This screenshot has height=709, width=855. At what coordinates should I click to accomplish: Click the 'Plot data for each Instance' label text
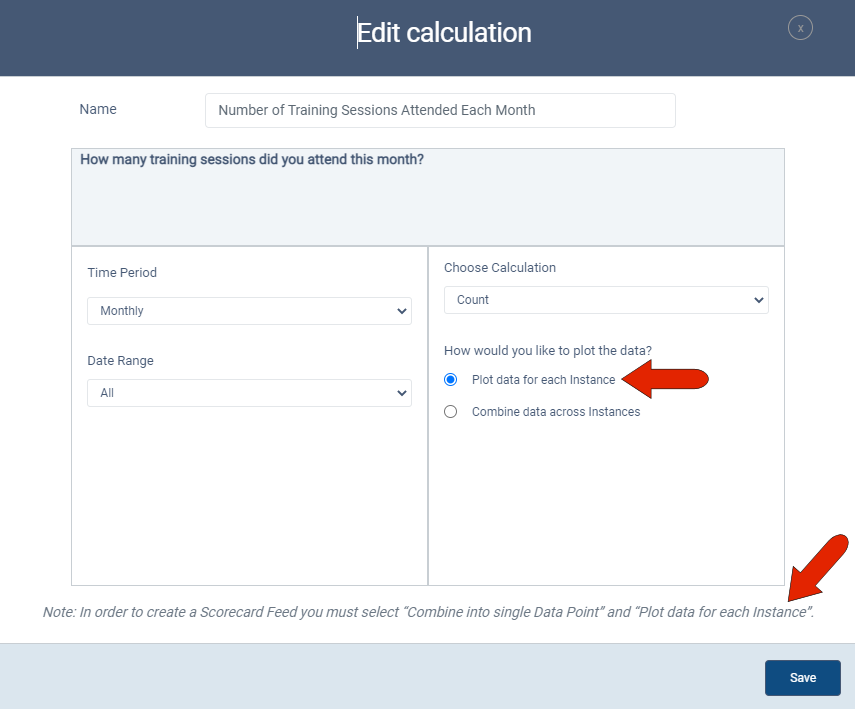[x=543, y=380]
